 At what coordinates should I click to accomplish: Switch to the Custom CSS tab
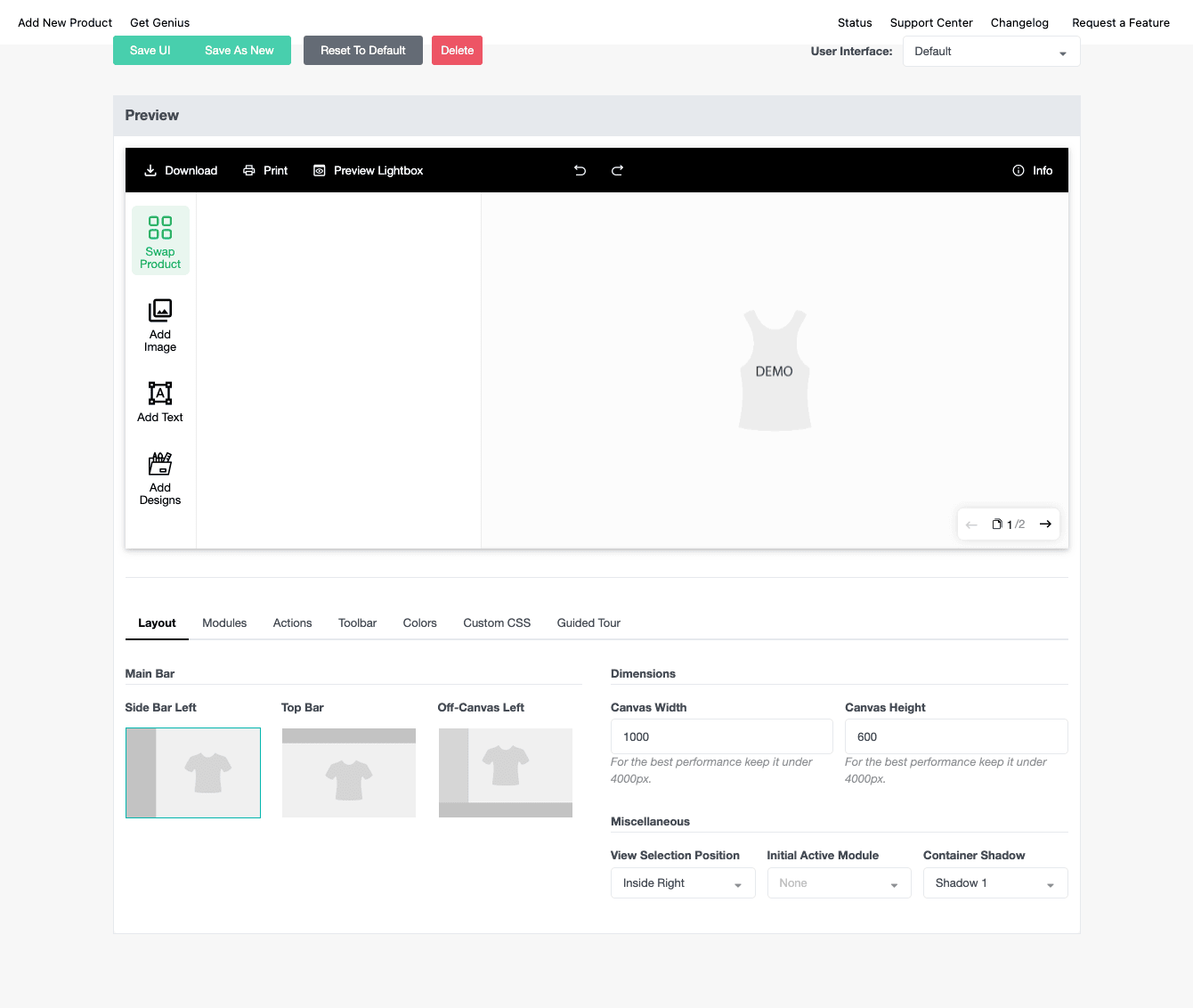497,622
